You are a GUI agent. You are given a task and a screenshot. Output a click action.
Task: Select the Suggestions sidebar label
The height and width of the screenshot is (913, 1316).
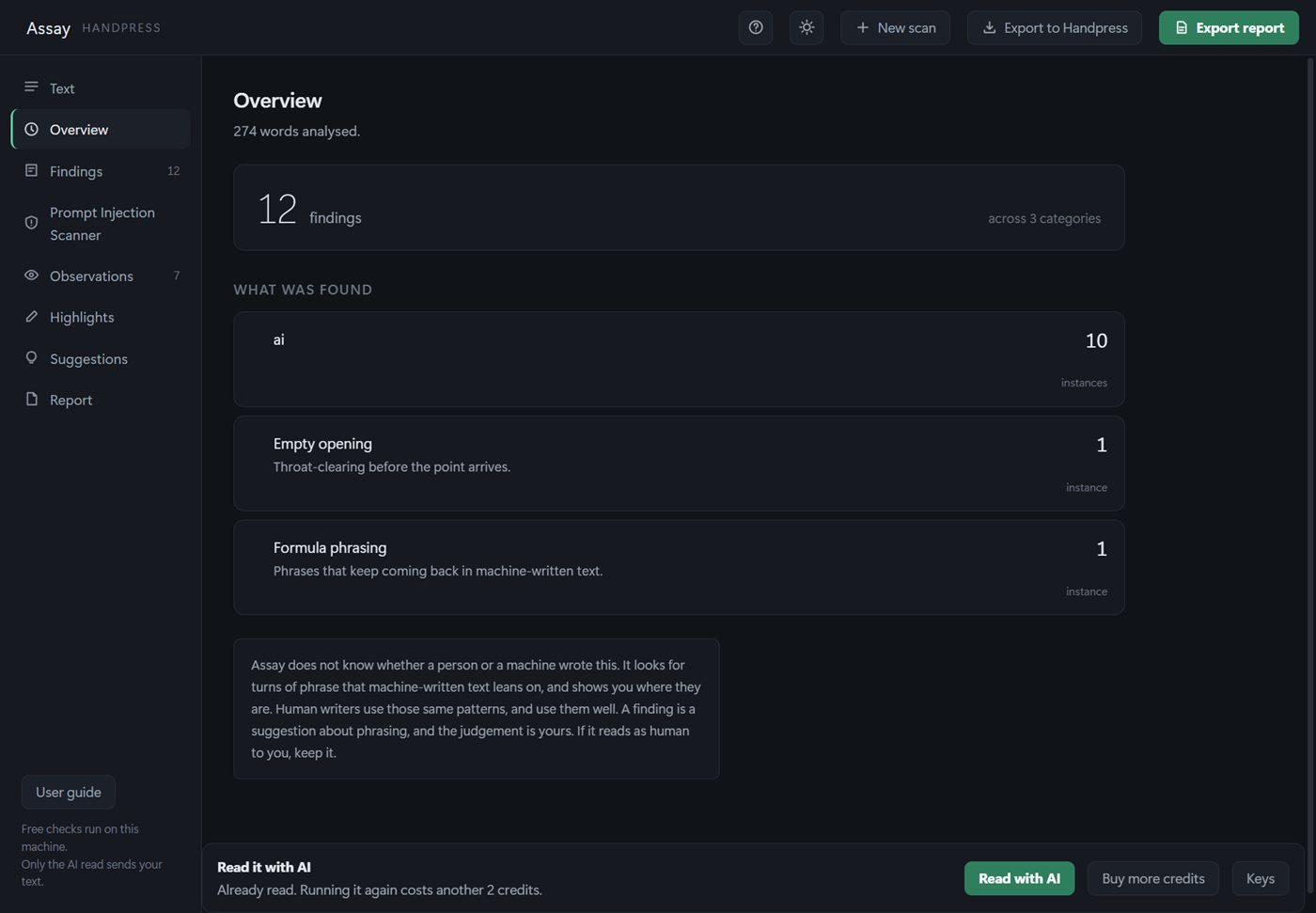point(88,359)
